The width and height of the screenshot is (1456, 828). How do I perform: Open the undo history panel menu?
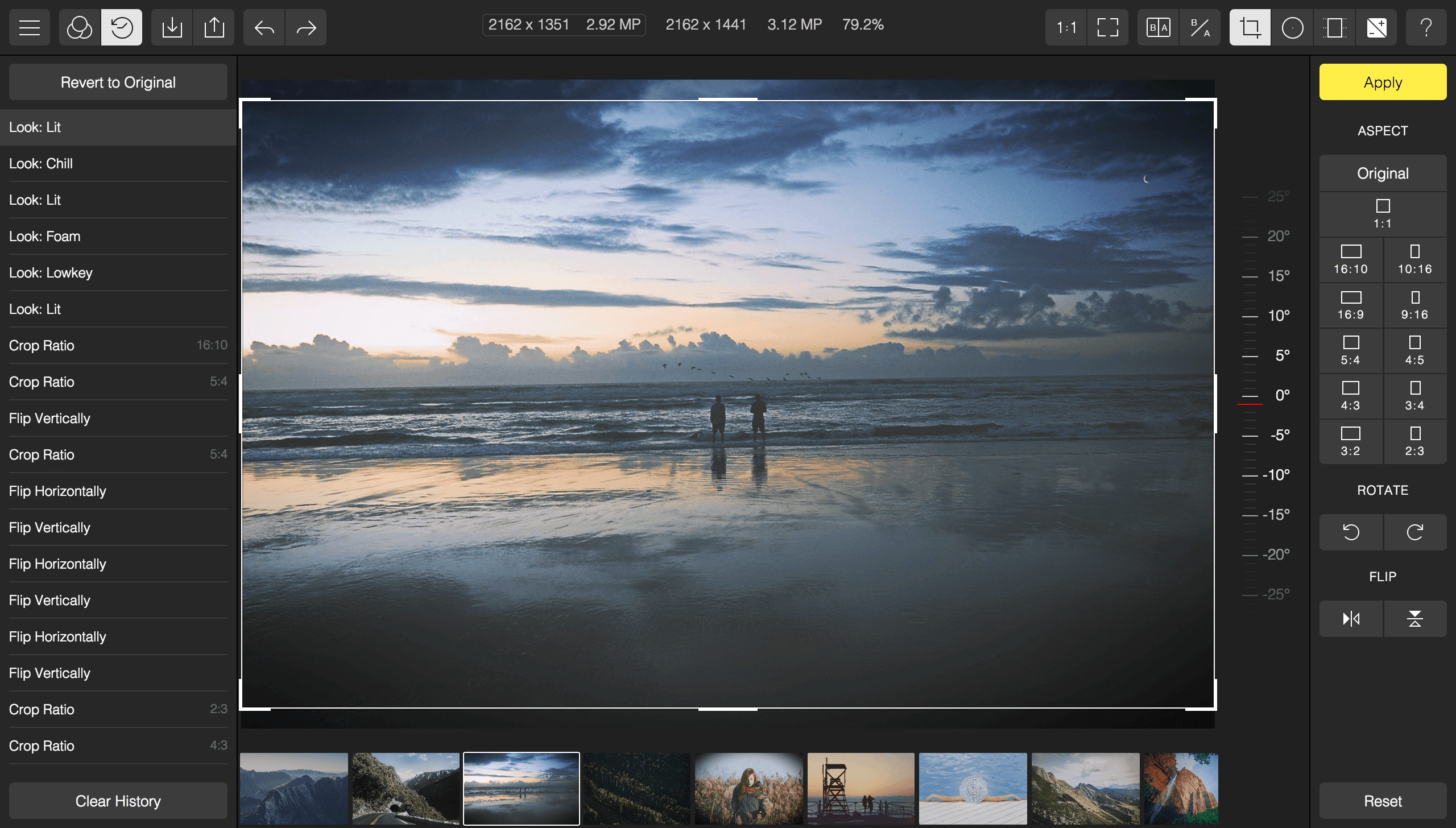click(x=121, y=27)
